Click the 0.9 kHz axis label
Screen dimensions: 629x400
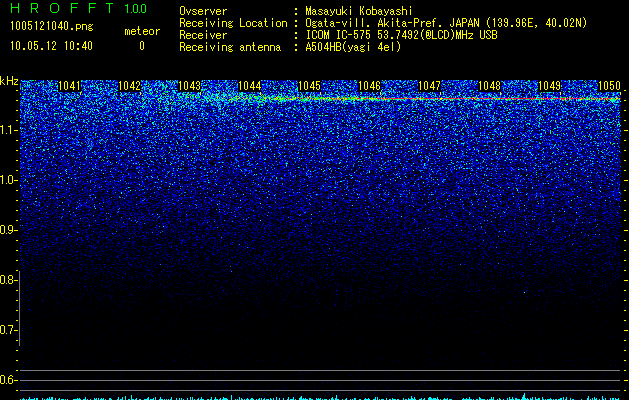pos(7,230)
